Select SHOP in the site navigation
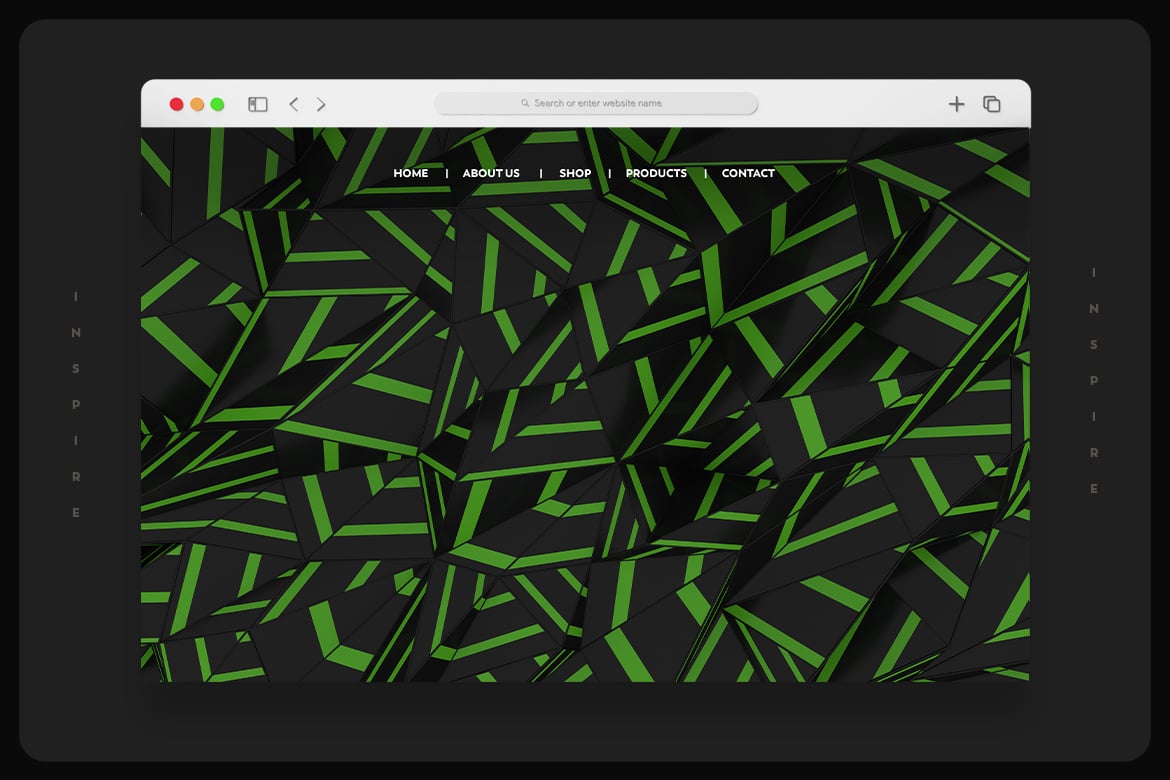The image size is (1170, 780). coord(575,173)
